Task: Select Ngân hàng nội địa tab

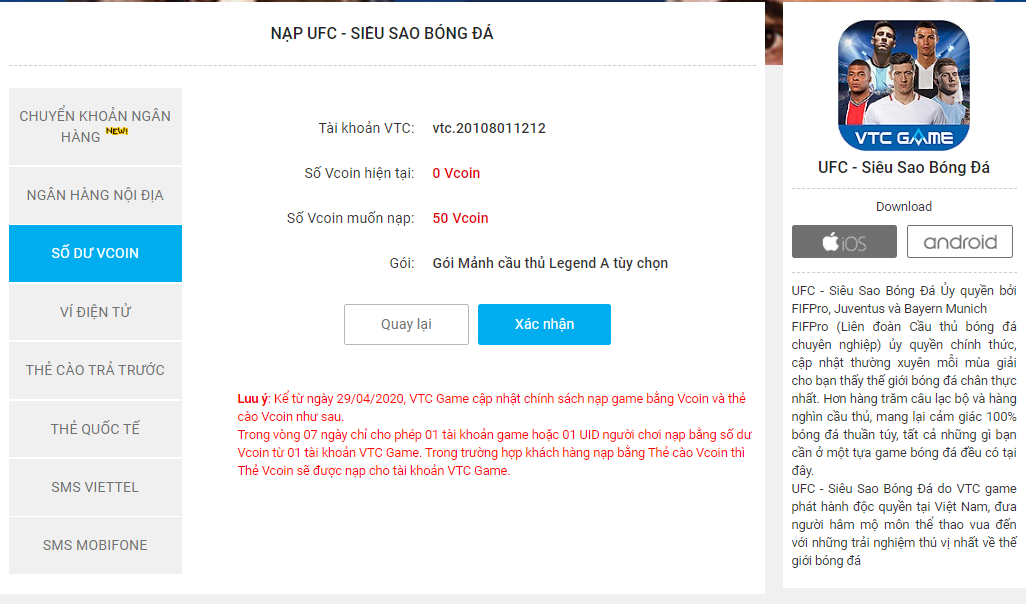Action: pos(96,195)
